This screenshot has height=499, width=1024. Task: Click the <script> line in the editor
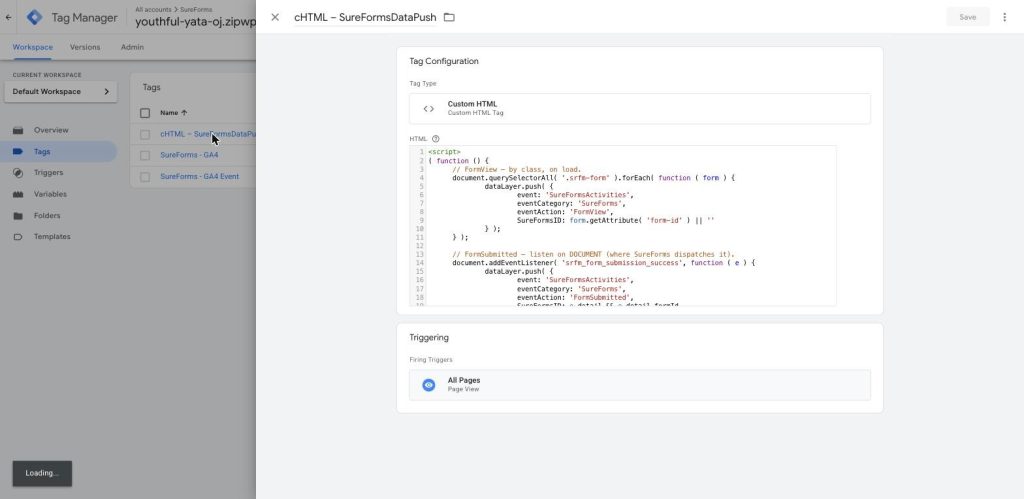pos(444,152)
